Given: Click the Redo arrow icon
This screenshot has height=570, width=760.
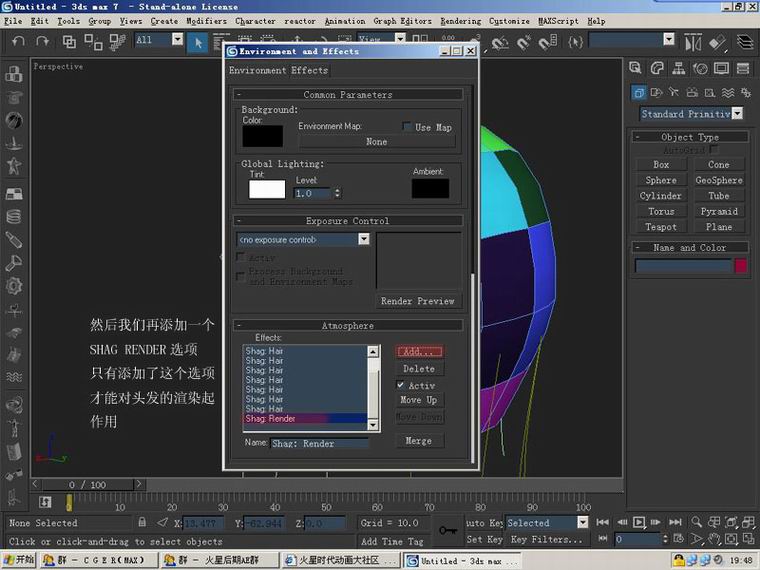Looking at the screenshot, I should (x=42, y=42).
